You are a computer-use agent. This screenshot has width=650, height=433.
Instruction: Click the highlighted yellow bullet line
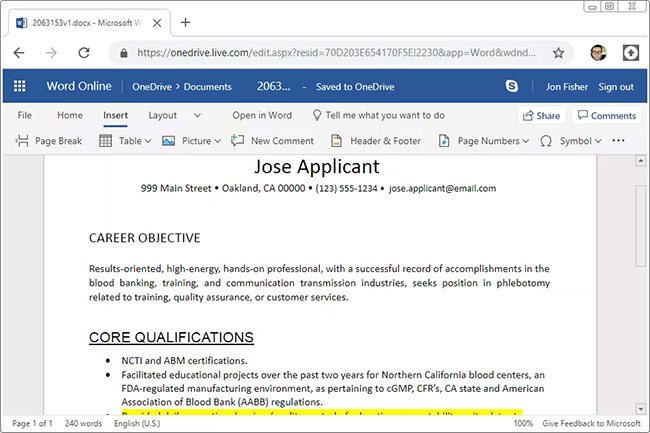pos(322,413)
